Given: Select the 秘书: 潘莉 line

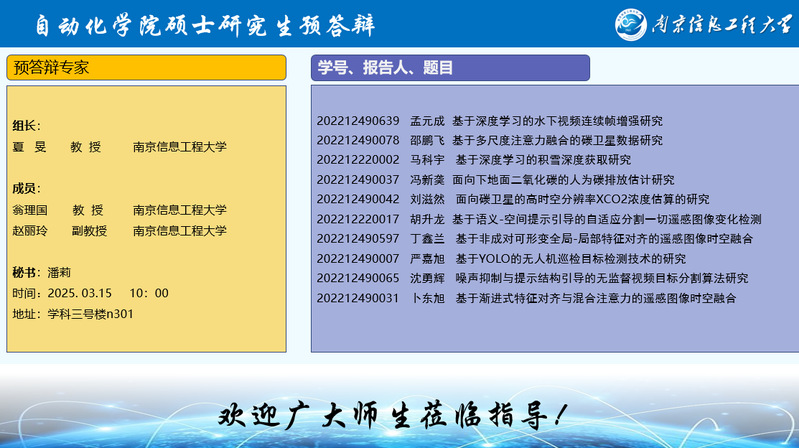Looking at the screenshot, I should [42, 273].
